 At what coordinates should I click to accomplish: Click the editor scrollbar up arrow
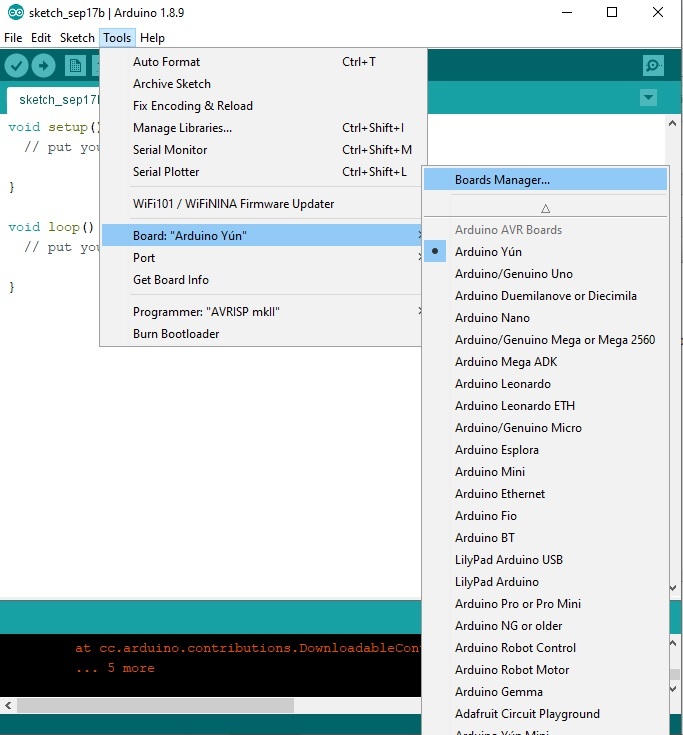point(673,123)
